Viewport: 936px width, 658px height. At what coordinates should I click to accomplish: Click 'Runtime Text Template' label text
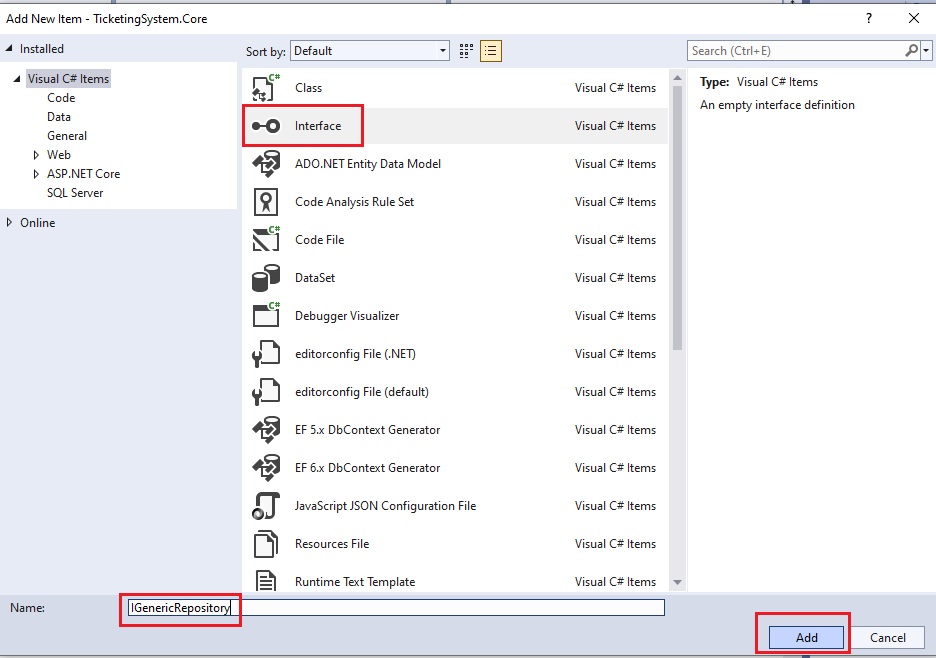(355, 582)
